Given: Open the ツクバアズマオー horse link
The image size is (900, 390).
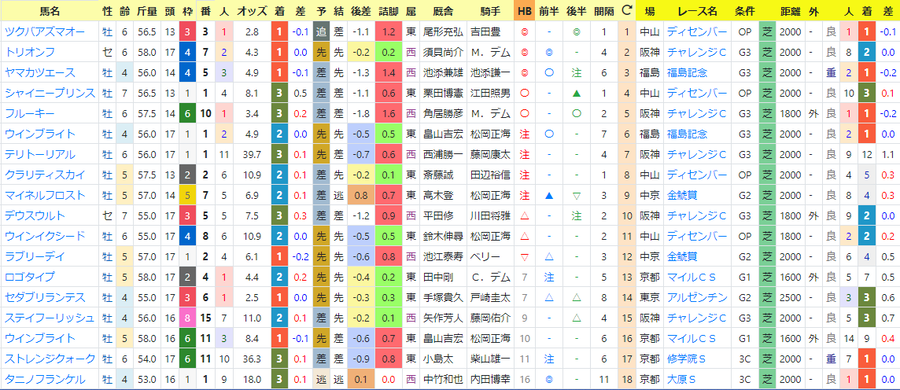Looking at the screenshot, I should tap(45, 32).
